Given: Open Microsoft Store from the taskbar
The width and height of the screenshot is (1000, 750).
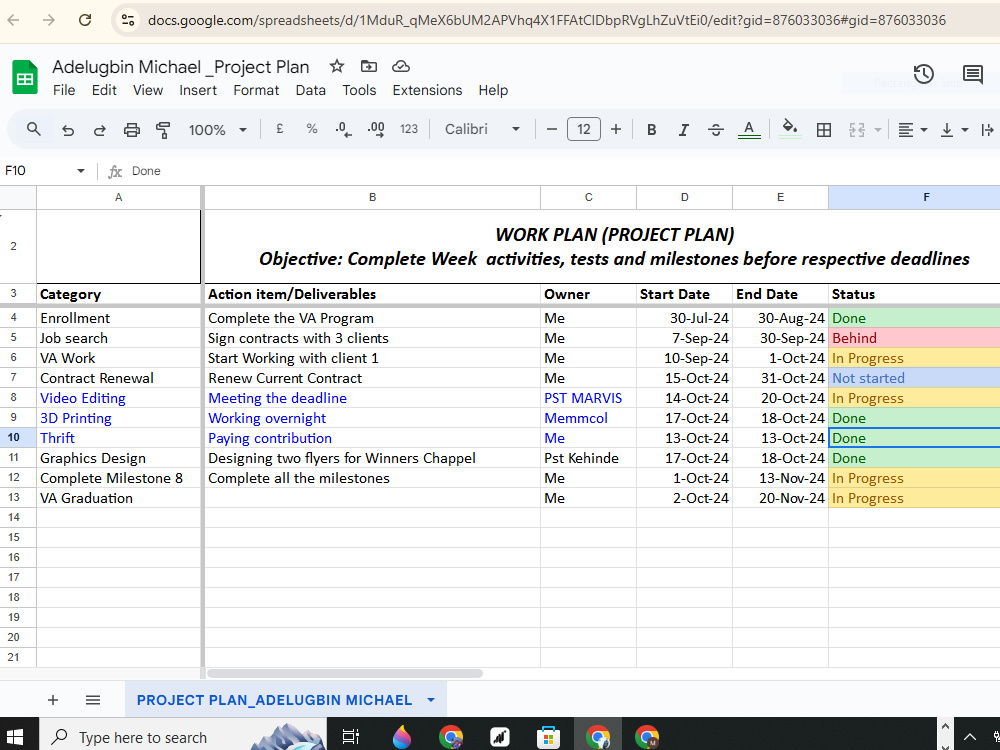Looking at the screenshot, I should pyautogui.click(x=548, y=737).
